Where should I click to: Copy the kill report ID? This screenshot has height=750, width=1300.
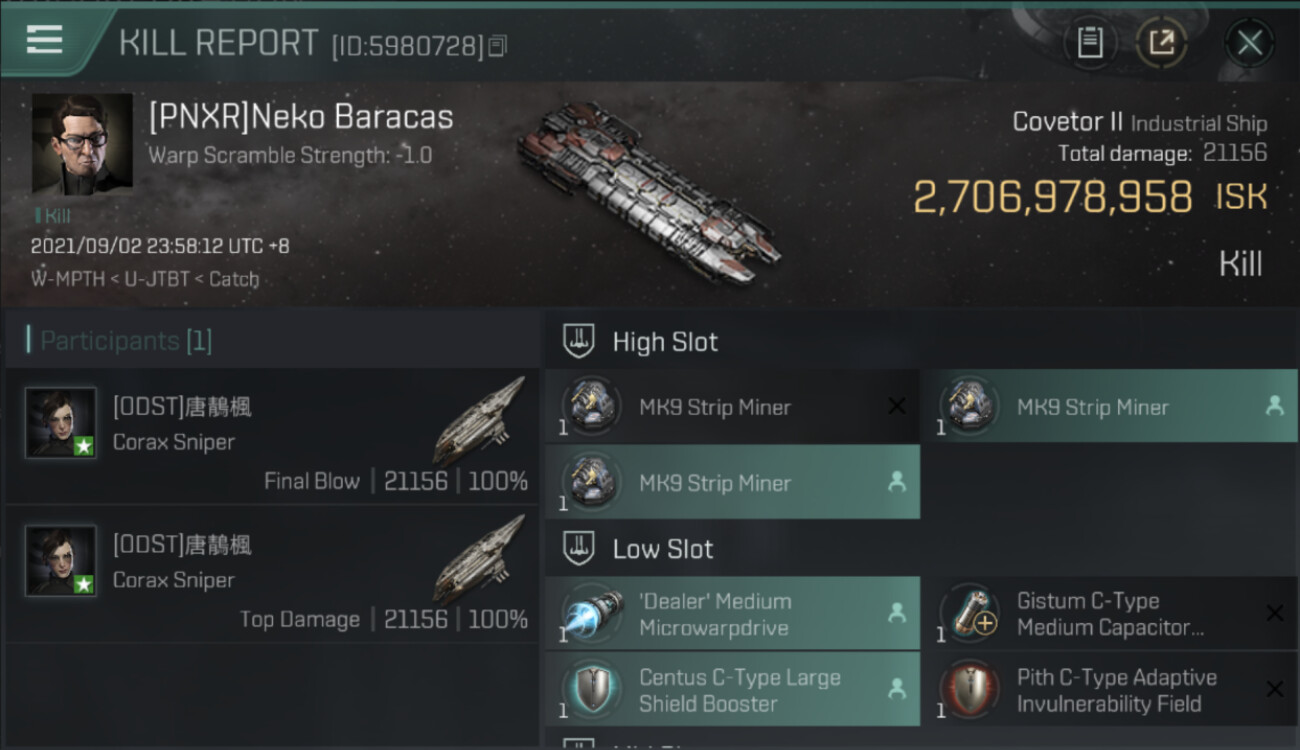click(x=498, y=46)
